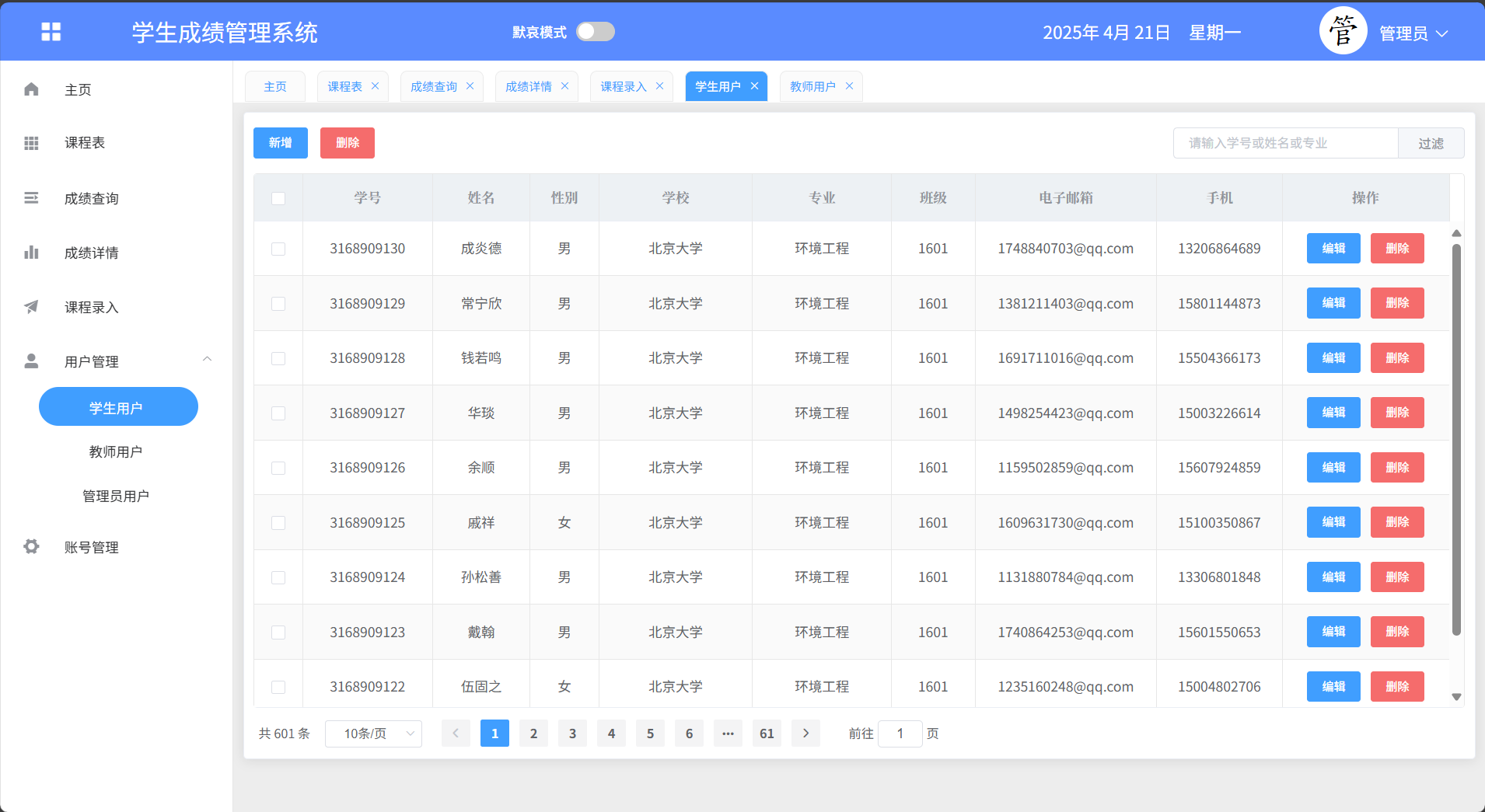Viewport: 1485px width, 812px height.
Task: Switch to the 教师用户 tab
Action: point(812,86)
